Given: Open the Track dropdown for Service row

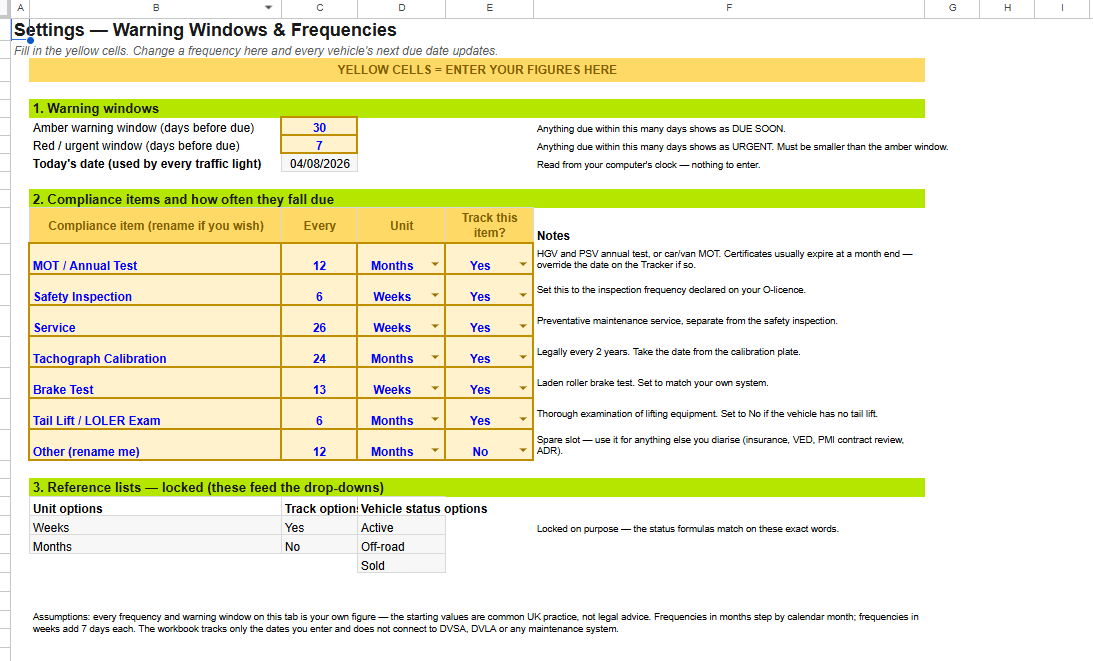Looking at the screenshot, I should [523, 327].
